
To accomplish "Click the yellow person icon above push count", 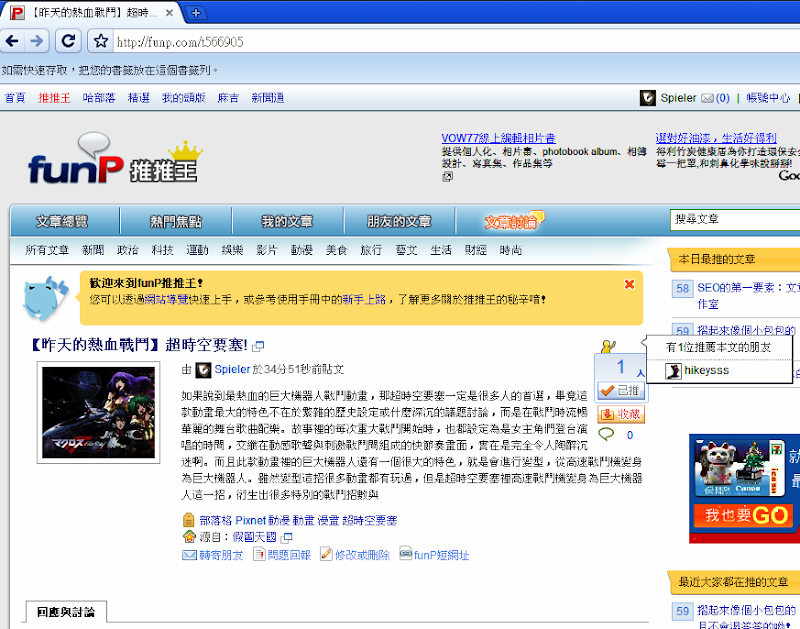I will 608,347.
